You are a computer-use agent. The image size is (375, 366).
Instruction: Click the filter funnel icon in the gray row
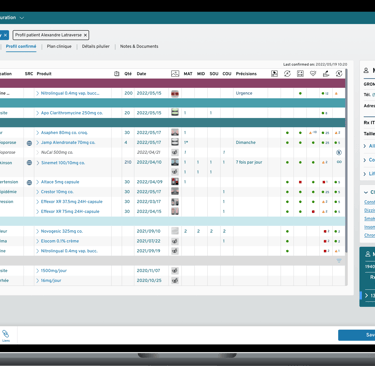coord(339,261)
